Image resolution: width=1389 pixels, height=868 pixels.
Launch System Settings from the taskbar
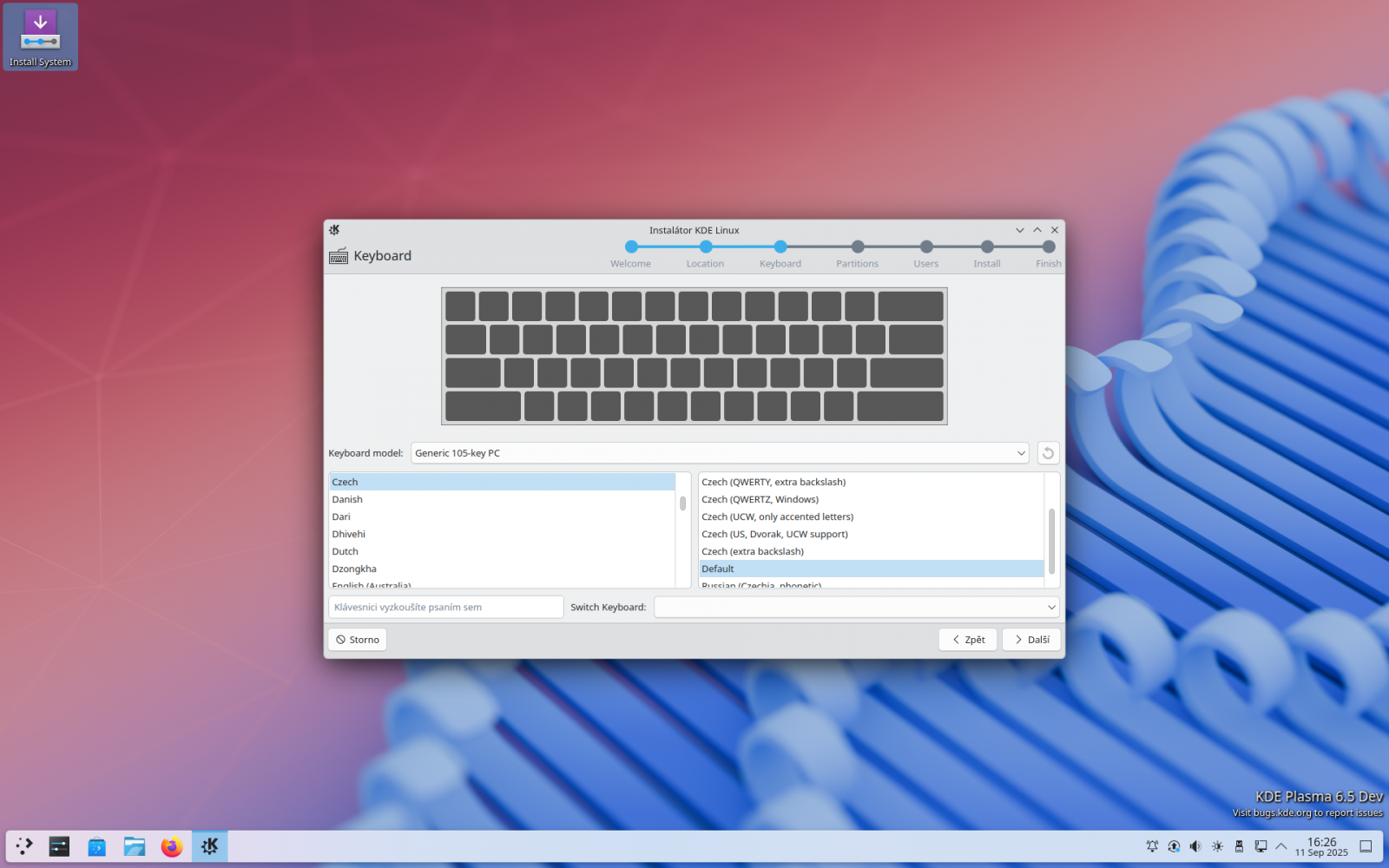pos(59,846)
